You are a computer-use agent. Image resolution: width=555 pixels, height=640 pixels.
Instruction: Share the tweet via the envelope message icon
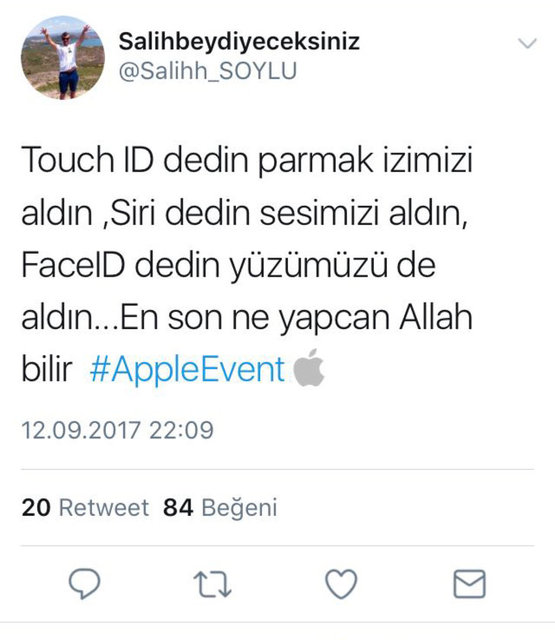[x=469, y=584]
